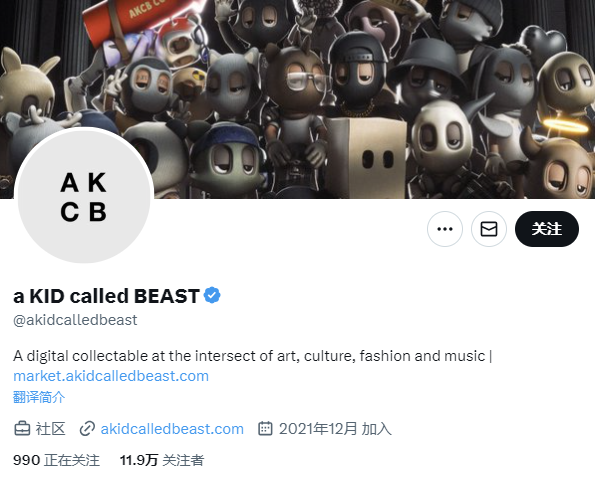This screenshot has height=478, width=595.
Task: Open the three-dot more options menu
Action: [x=445, y=229]
